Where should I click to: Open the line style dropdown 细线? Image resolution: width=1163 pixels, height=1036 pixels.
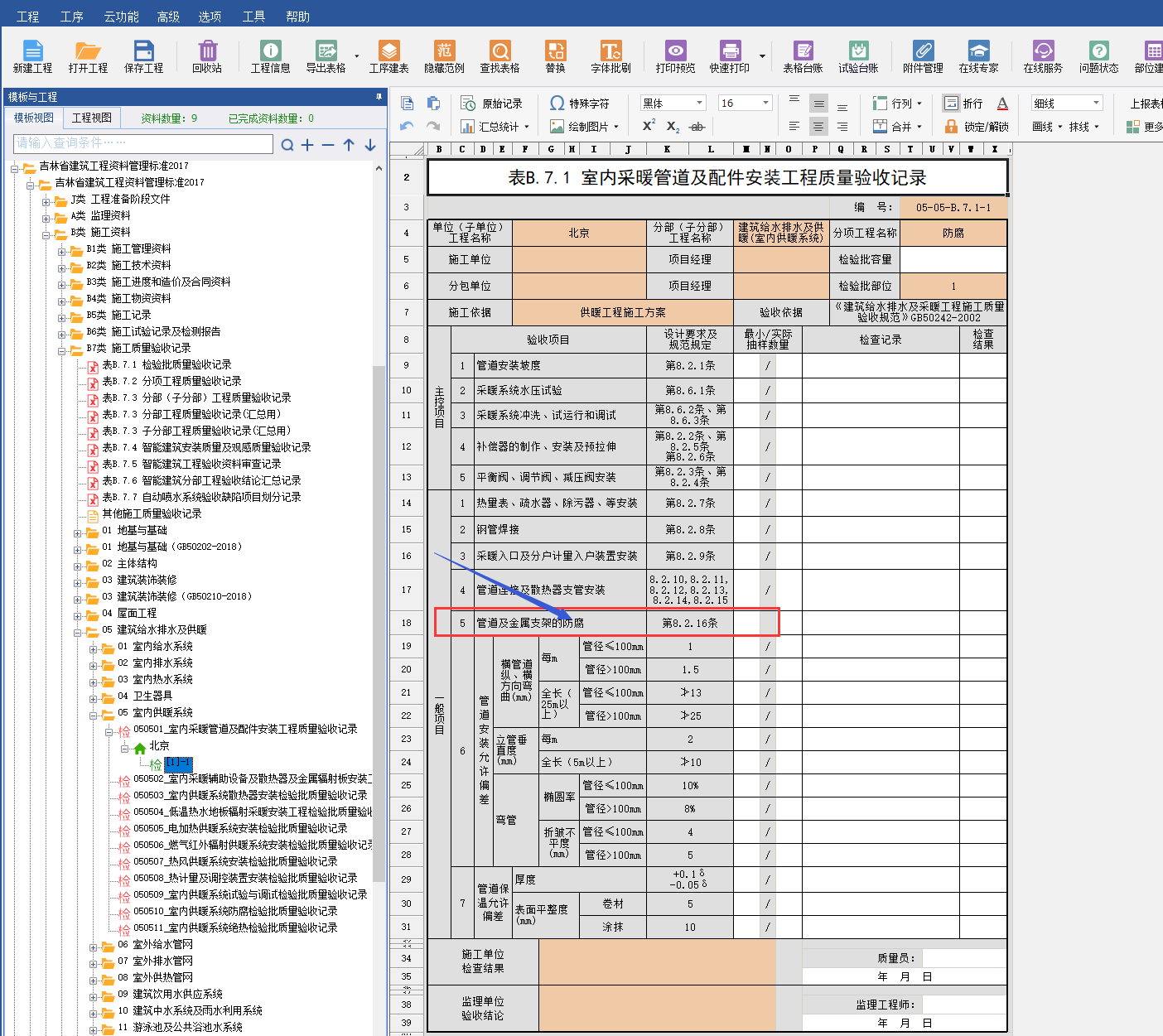tap(1068, 103)
